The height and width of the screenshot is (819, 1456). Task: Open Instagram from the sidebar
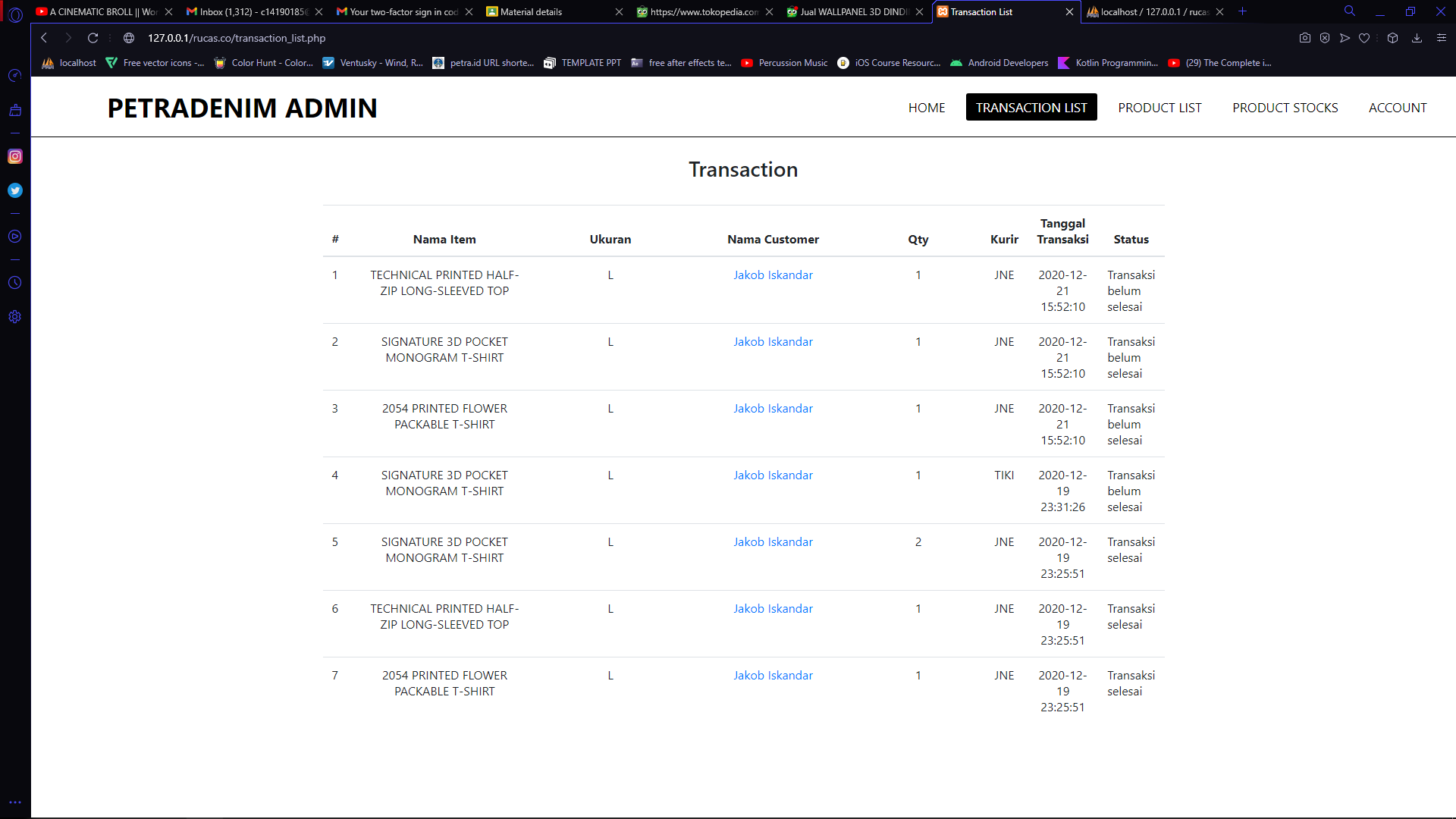[x=15, y=156]
